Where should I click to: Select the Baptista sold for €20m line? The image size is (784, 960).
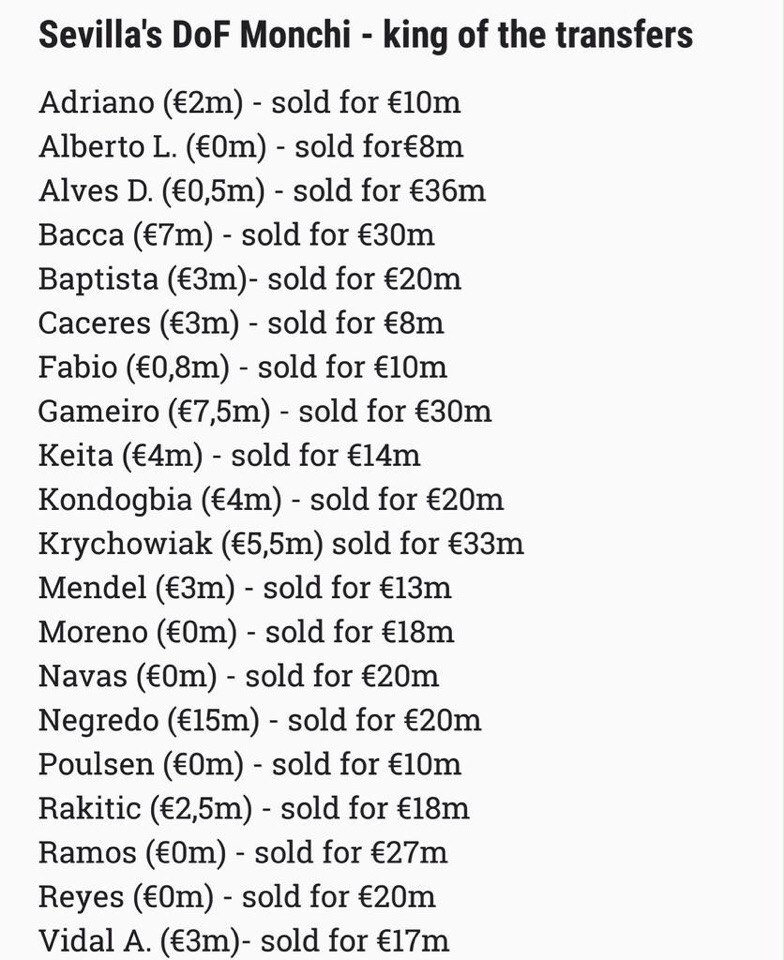click(x=249, y=279)
